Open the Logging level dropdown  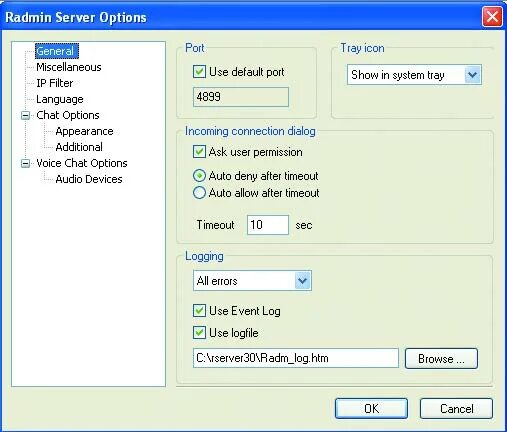pos(252,281)
